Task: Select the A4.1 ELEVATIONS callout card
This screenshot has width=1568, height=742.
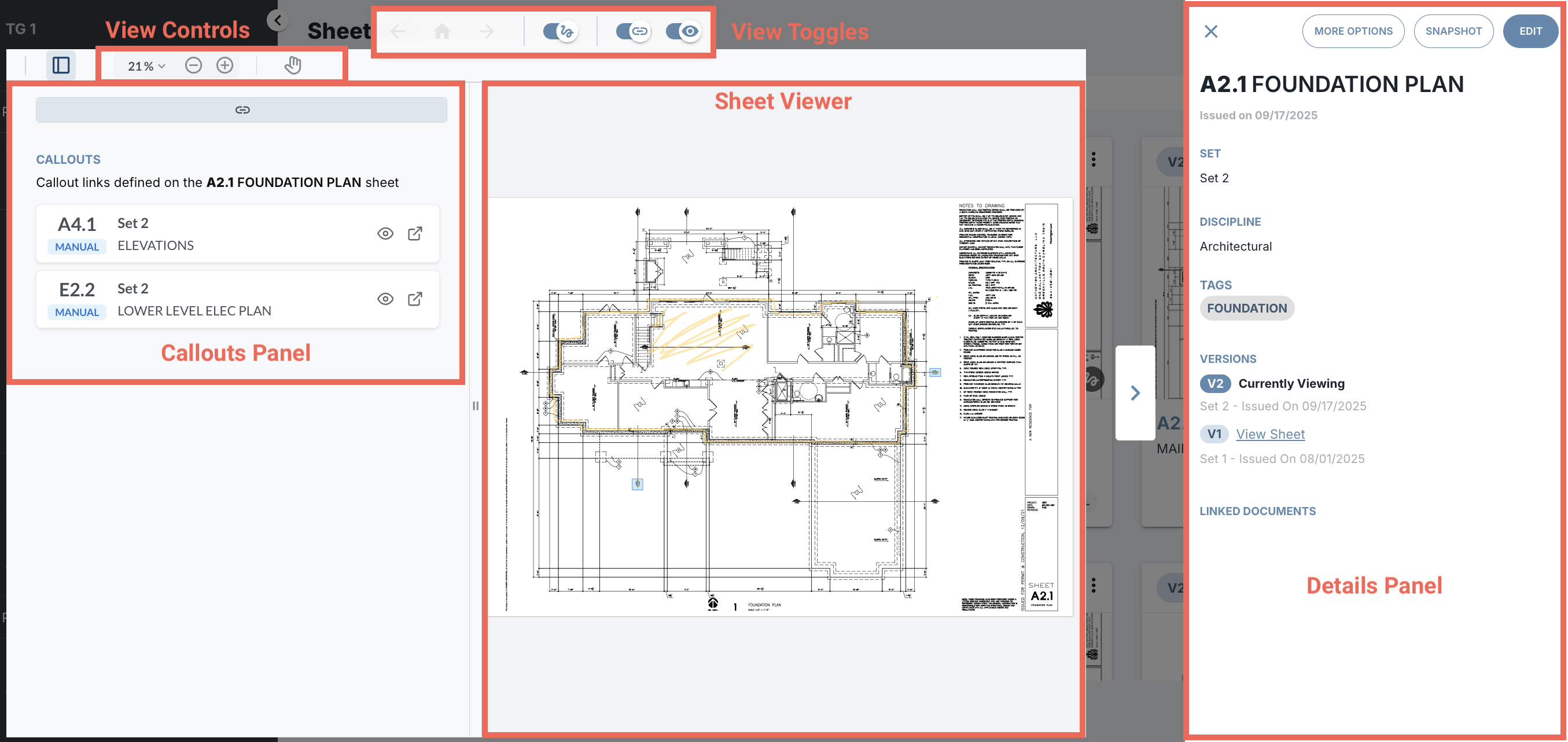Action: [x=237, y=234]
